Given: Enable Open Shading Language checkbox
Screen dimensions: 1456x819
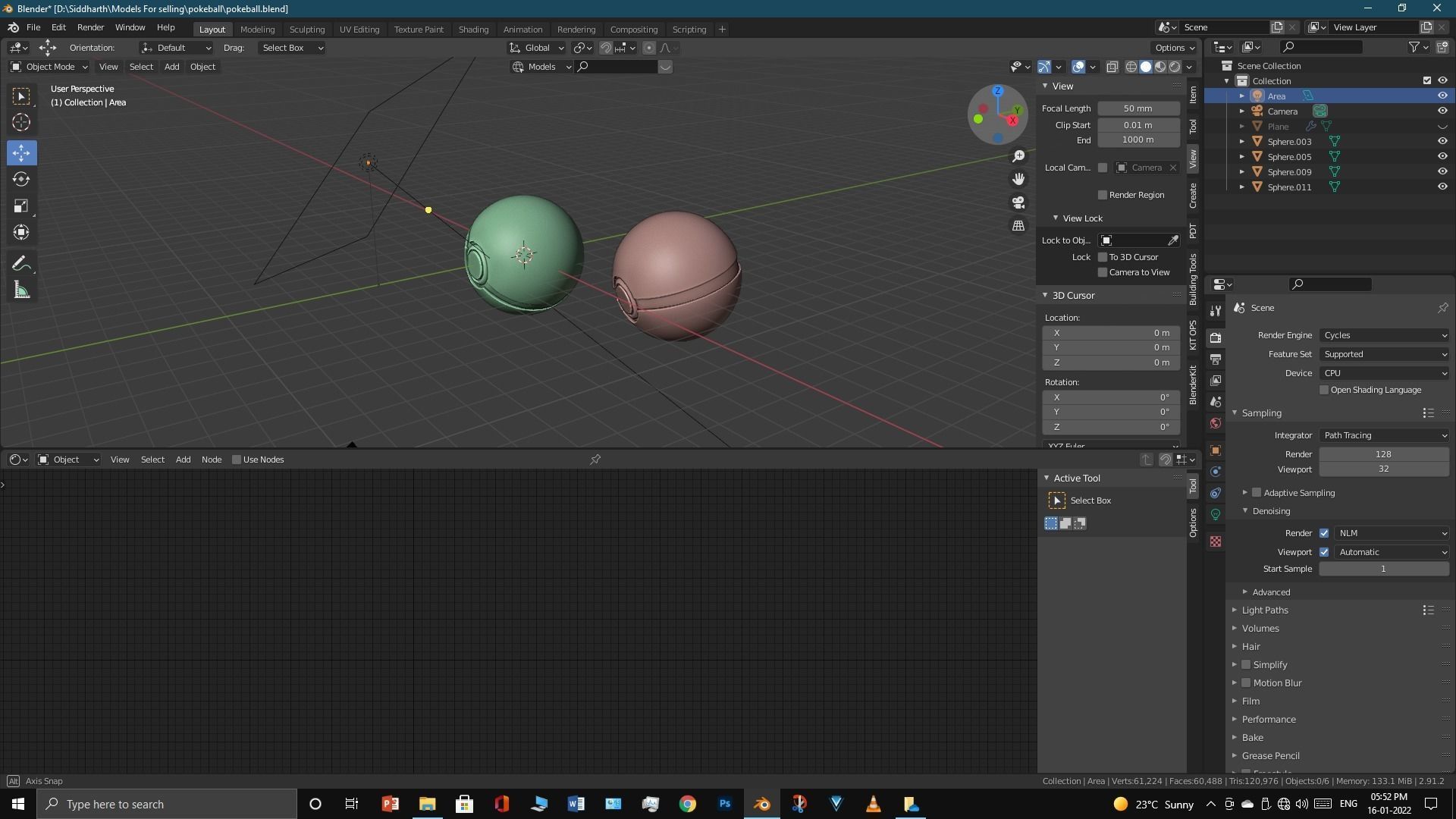Looking at the screenshot, I should [x=1324, y=390].
